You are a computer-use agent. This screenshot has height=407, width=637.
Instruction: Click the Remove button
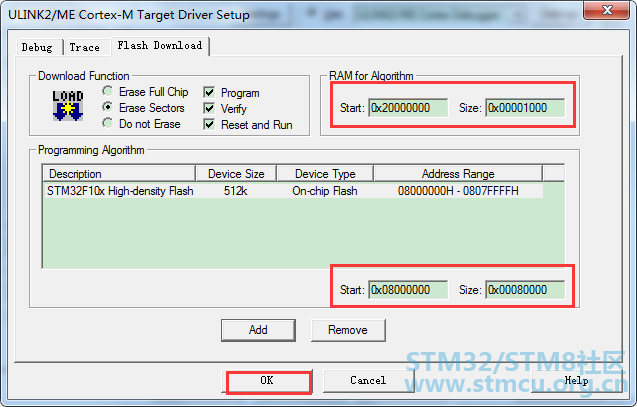(348, 330)
